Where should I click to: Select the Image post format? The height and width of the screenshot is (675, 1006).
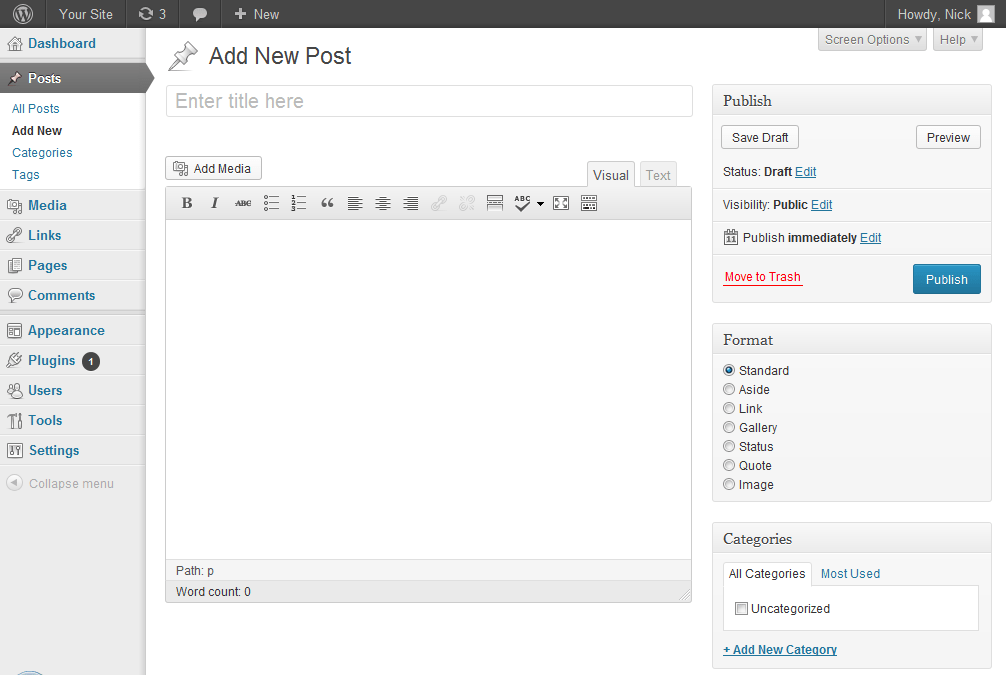[729, 484]
